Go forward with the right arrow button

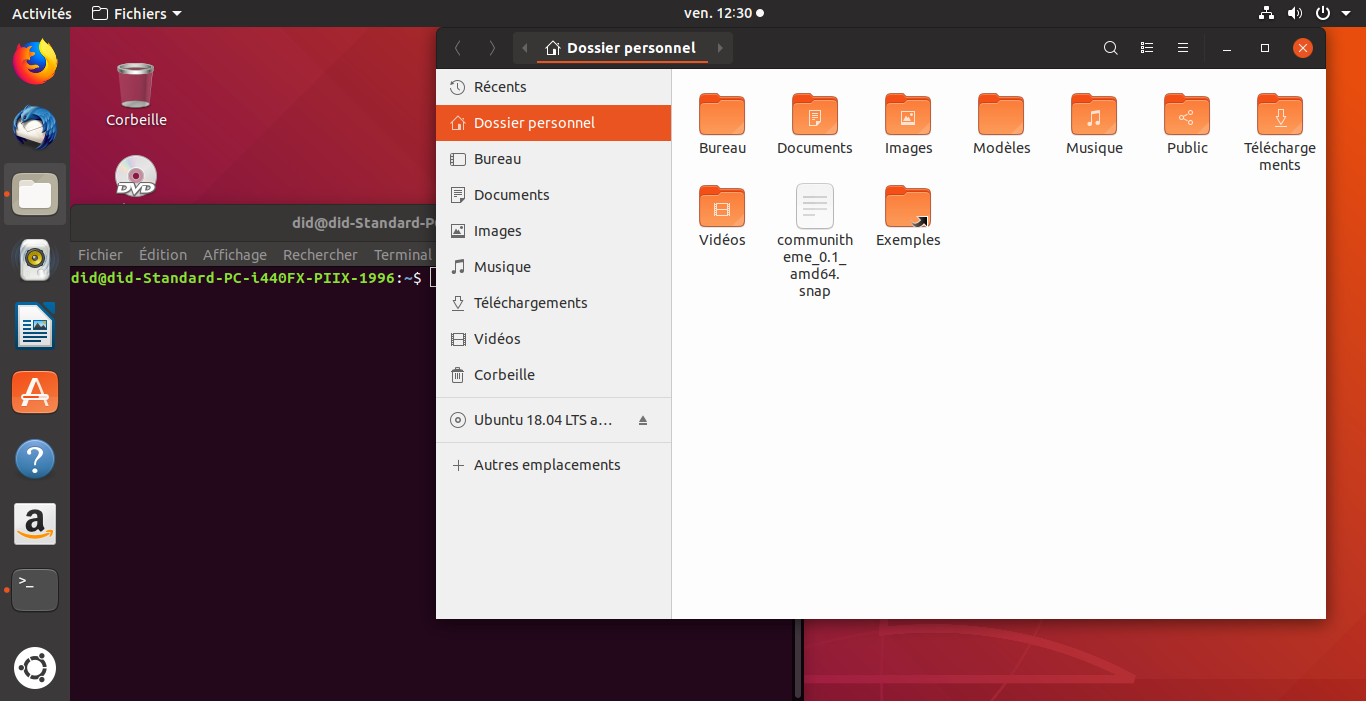(x=492, y=48)
